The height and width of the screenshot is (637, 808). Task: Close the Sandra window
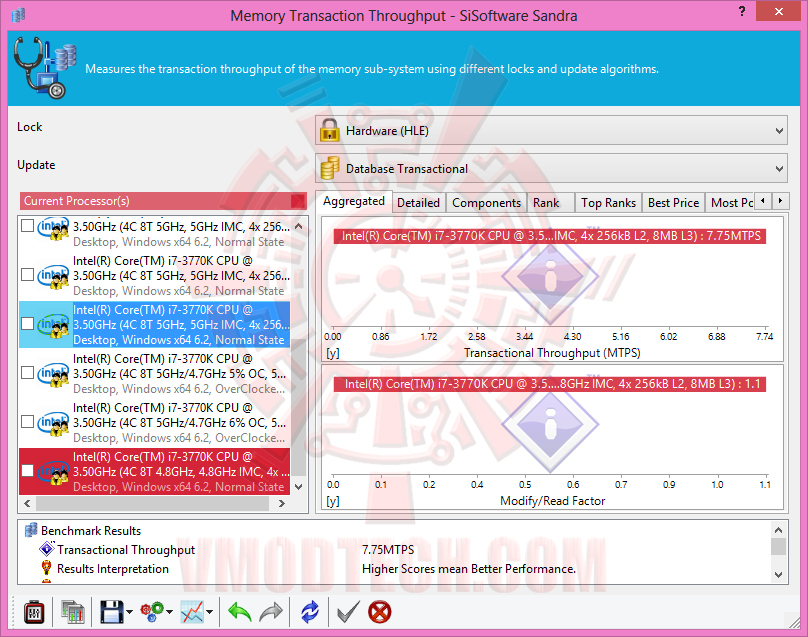(x=778, y=11)
